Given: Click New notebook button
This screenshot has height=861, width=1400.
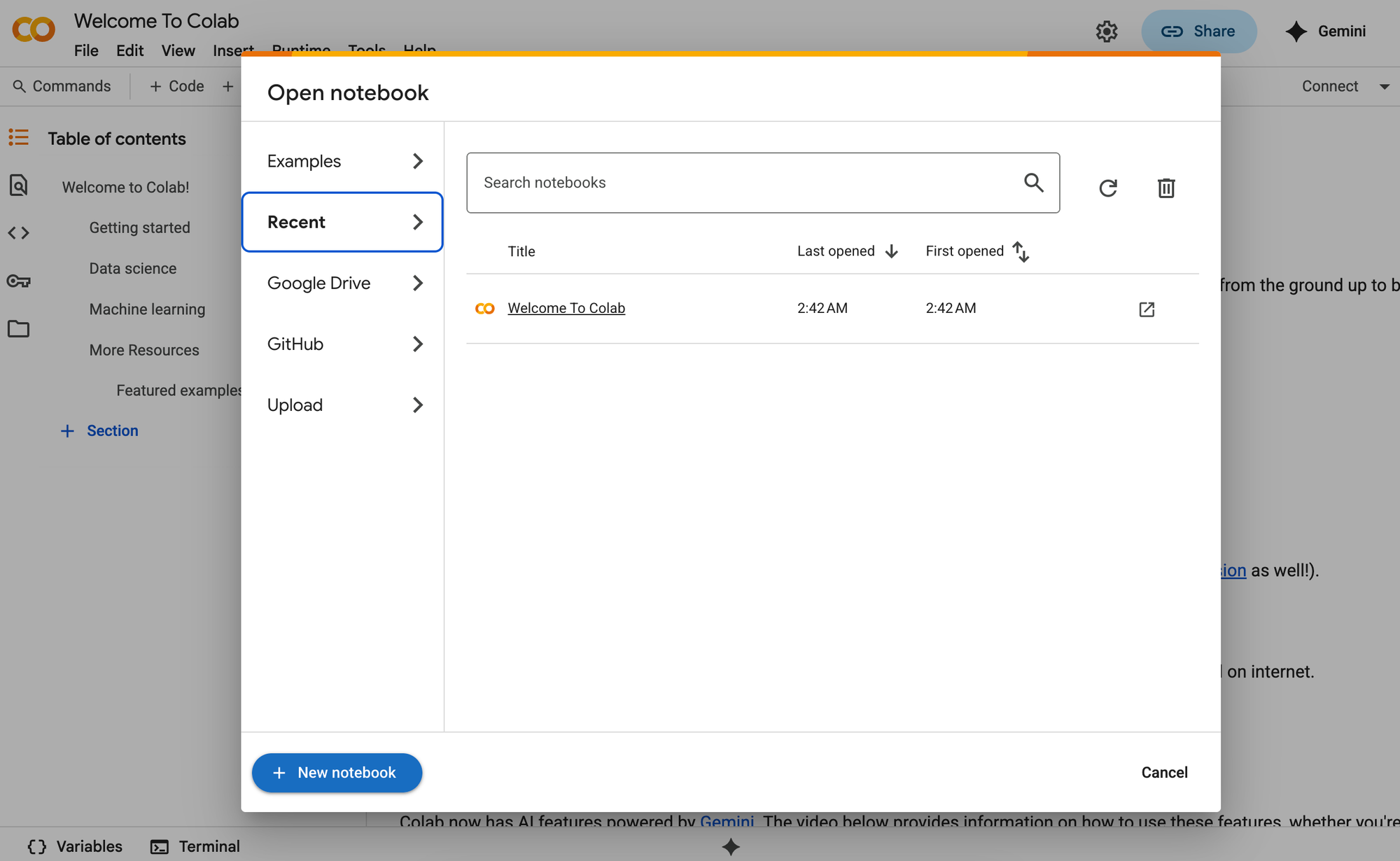Looking at the screenshot, I should coord(337,773).
